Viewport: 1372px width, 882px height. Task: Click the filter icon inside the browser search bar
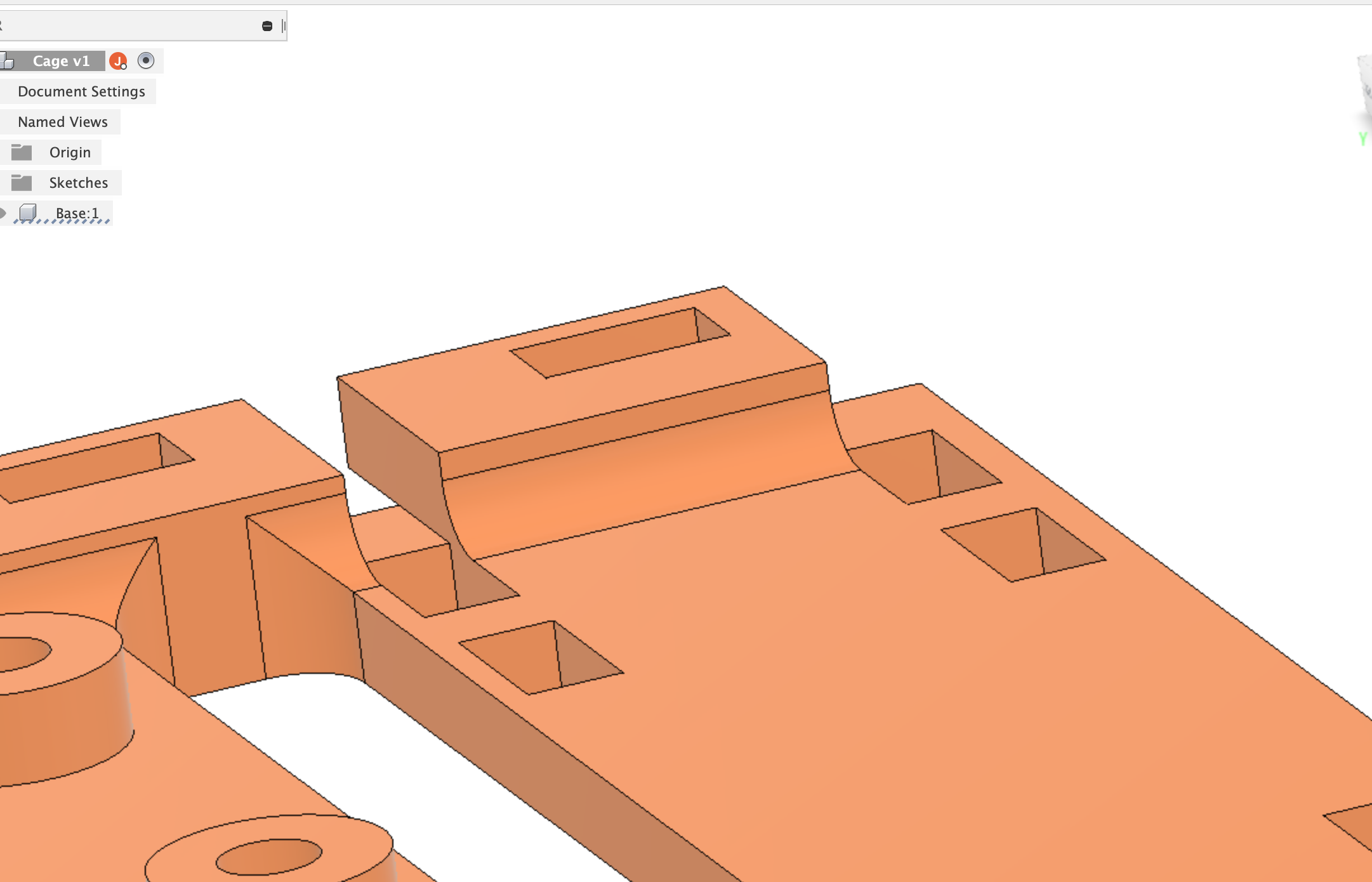click(266, 25)
